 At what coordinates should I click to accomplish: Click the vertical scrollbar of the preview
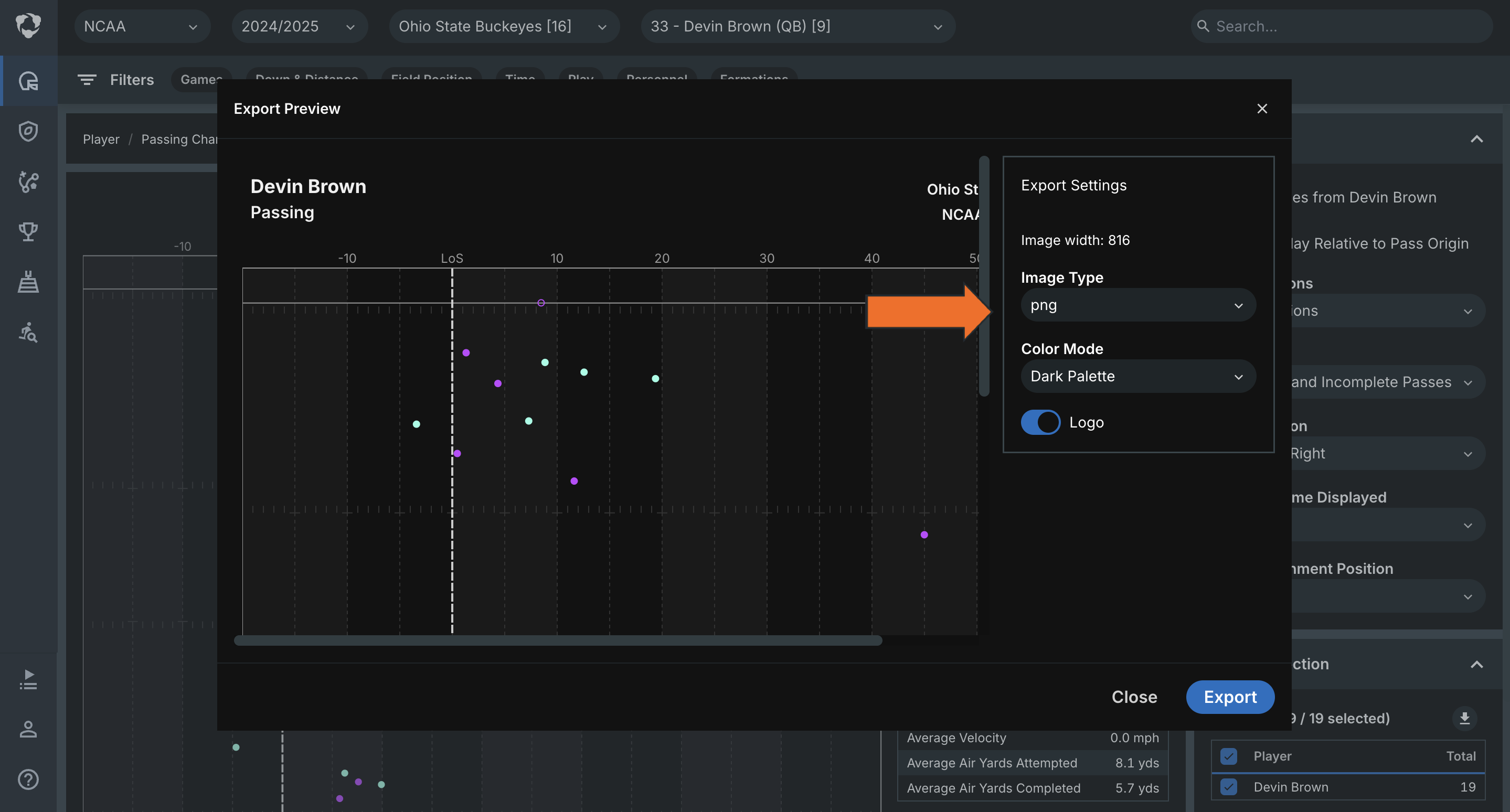click(x=984, y=276)
